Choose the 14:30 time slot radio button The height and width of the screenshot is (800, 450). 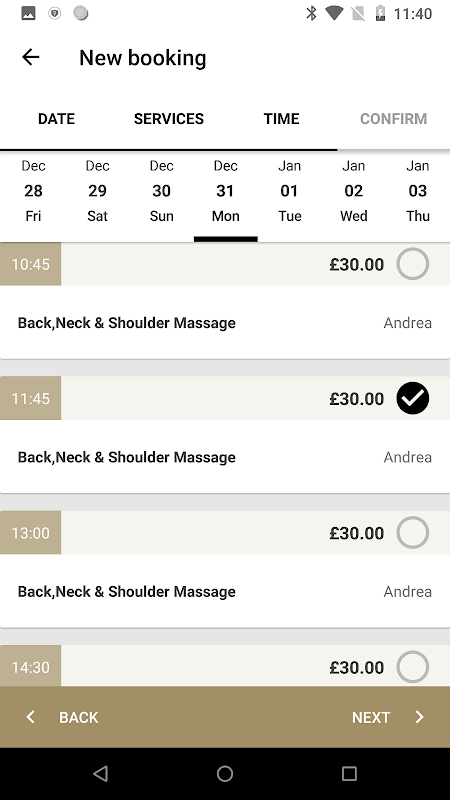(412, 666)
